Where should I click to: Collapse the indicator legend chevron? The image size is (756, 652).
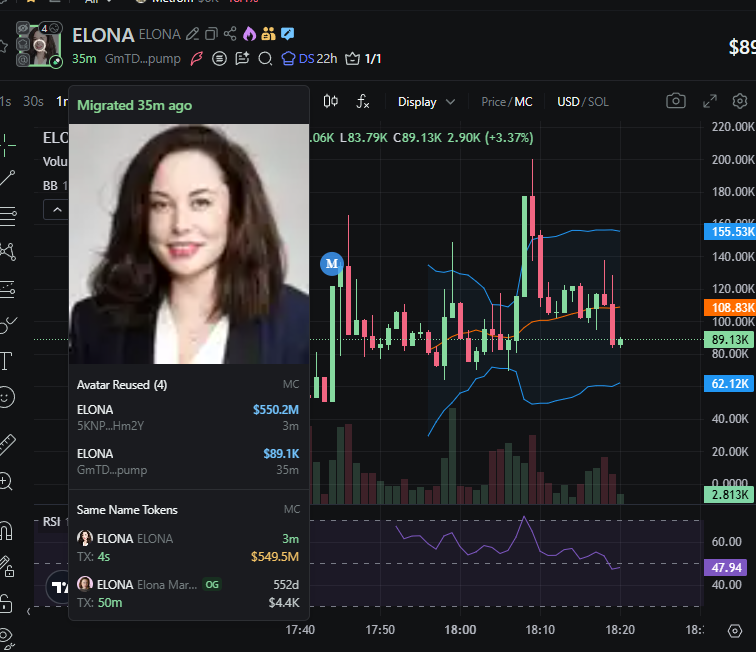57,210
